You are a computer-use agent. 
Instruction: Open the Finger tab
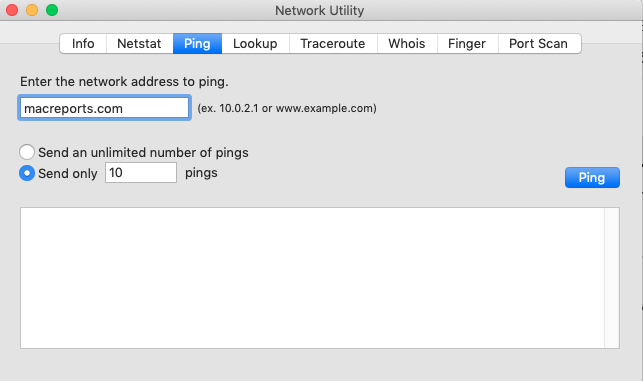click(467, 43)
